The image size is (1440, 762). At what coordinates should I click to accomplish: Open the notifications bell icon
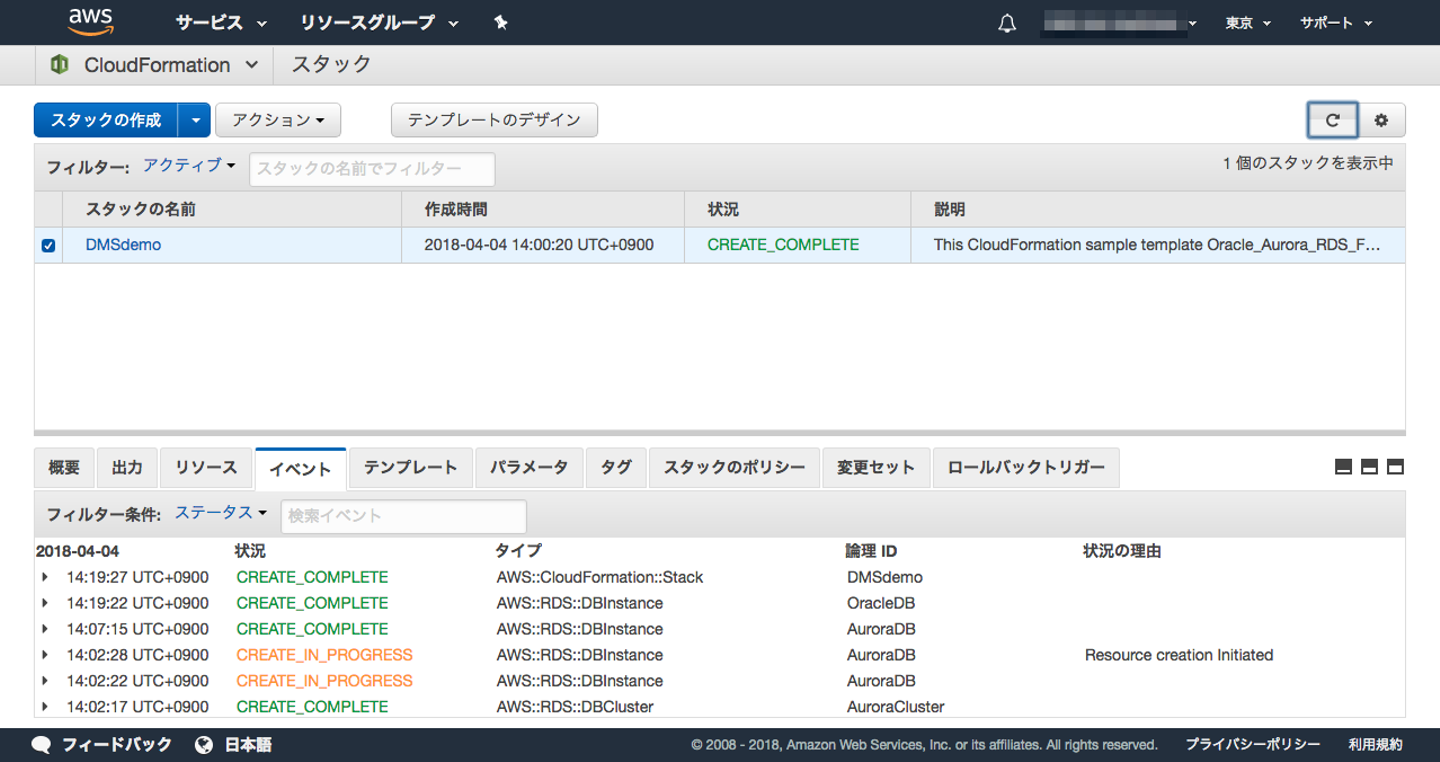click(x=1007, y=23)
